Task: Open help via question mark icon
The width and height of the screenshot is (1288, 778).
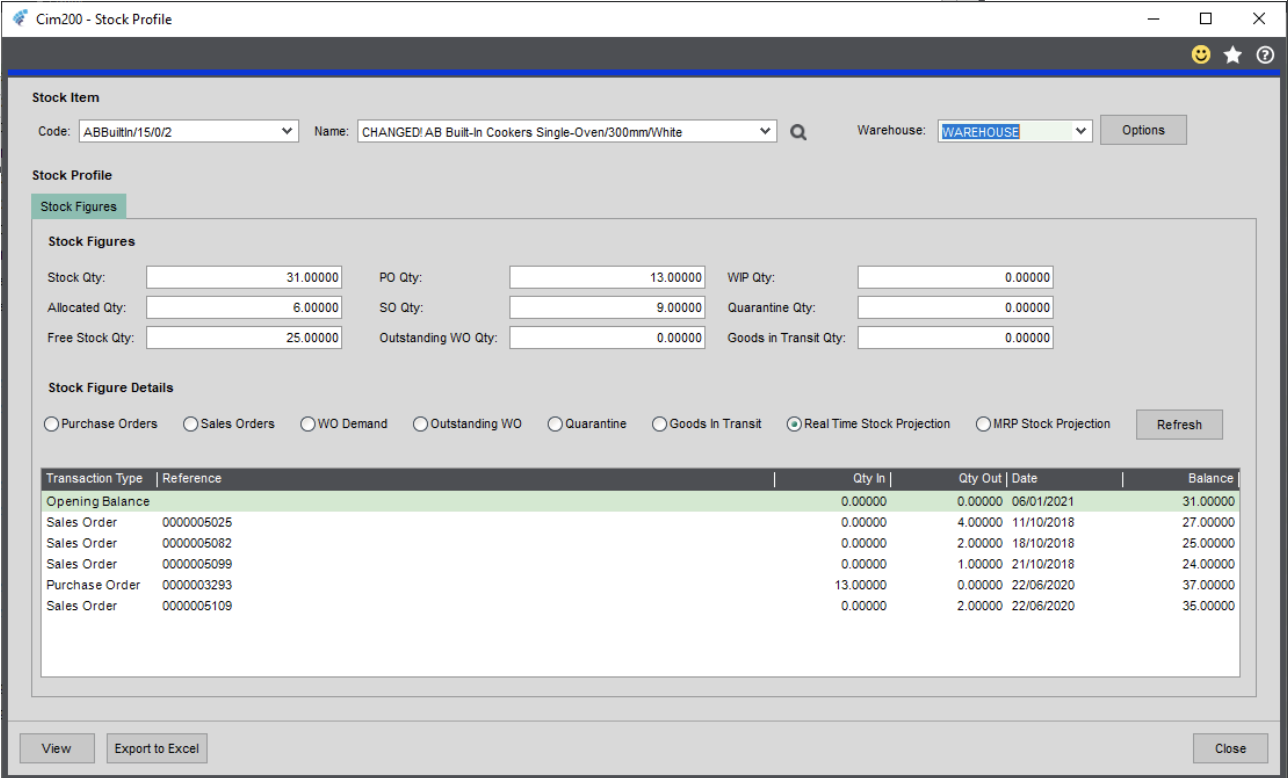Action: (1265, 55)
